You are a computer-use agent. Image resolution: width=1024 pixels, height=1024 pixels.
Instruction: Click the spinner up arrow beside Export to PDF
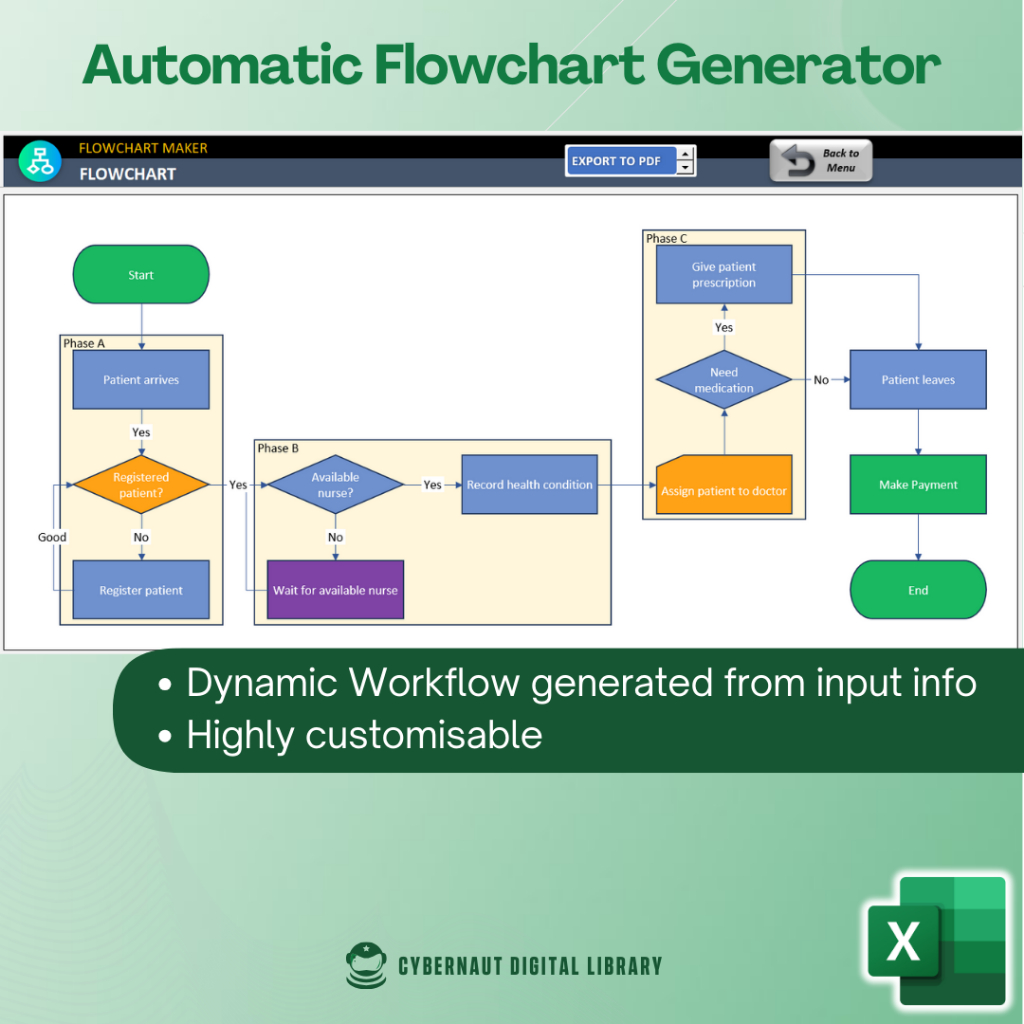tap(685, 154)
